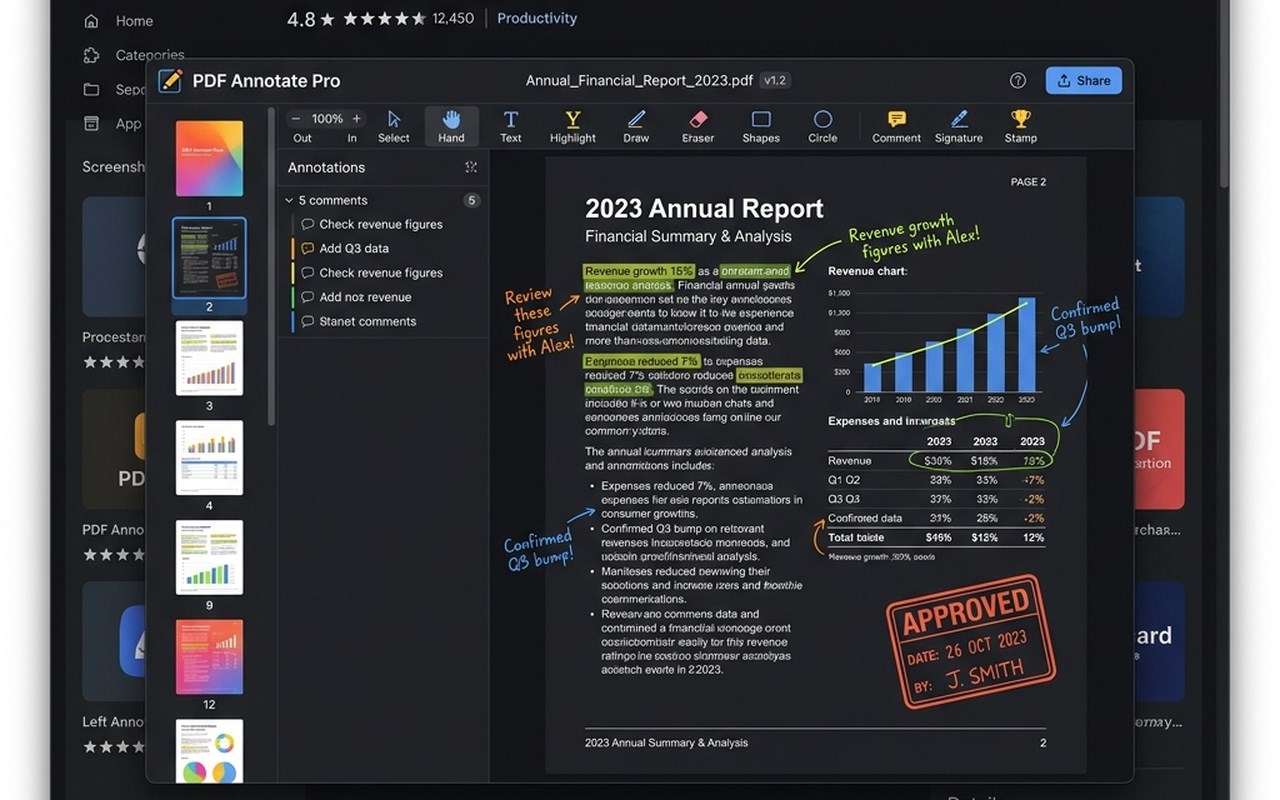Select the highlighted "Revenue growth 15%" text

pos(639,271)
